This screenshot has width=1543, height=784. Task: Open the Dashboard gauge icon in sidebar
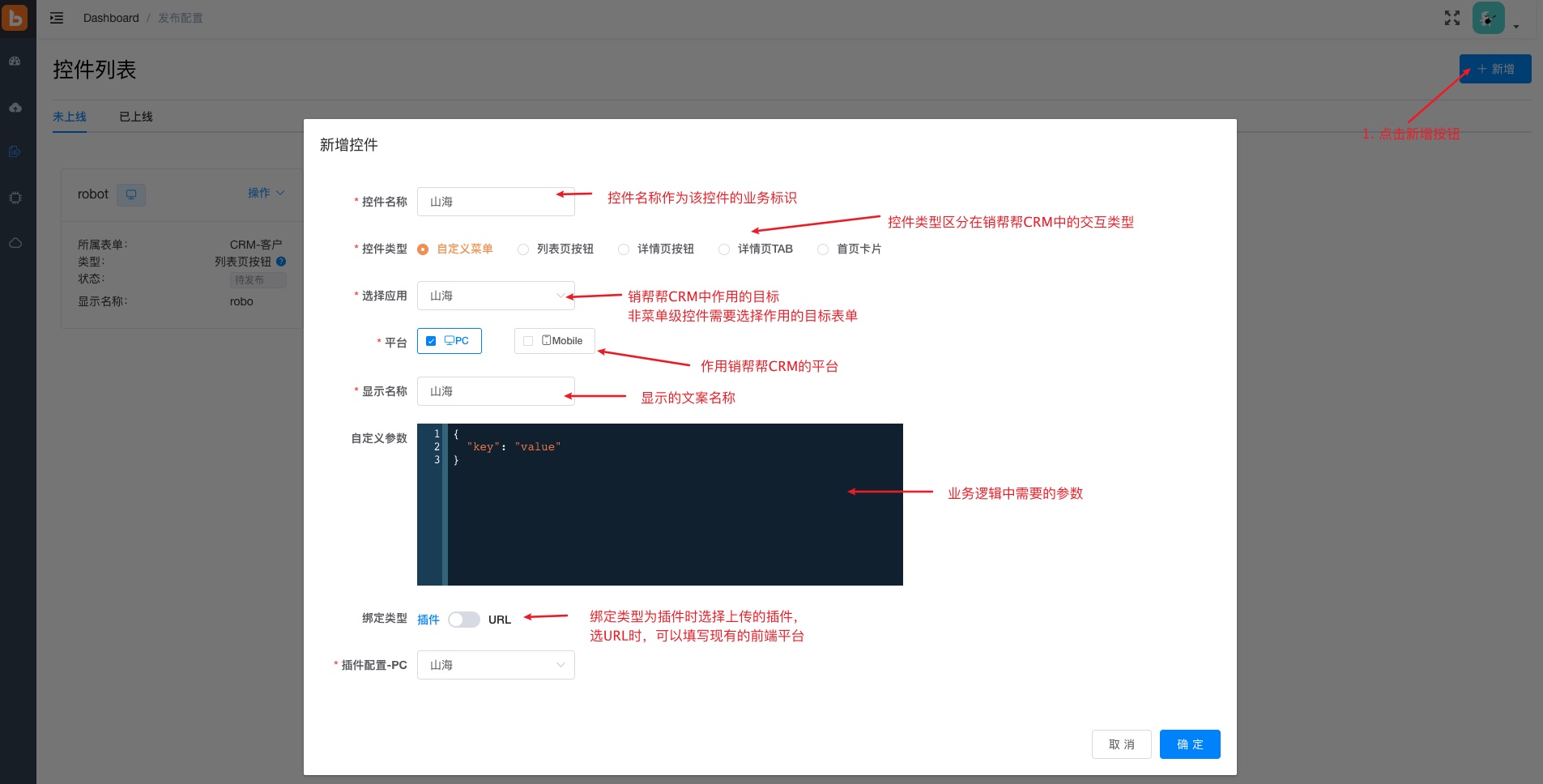click(x=15, y=61)
